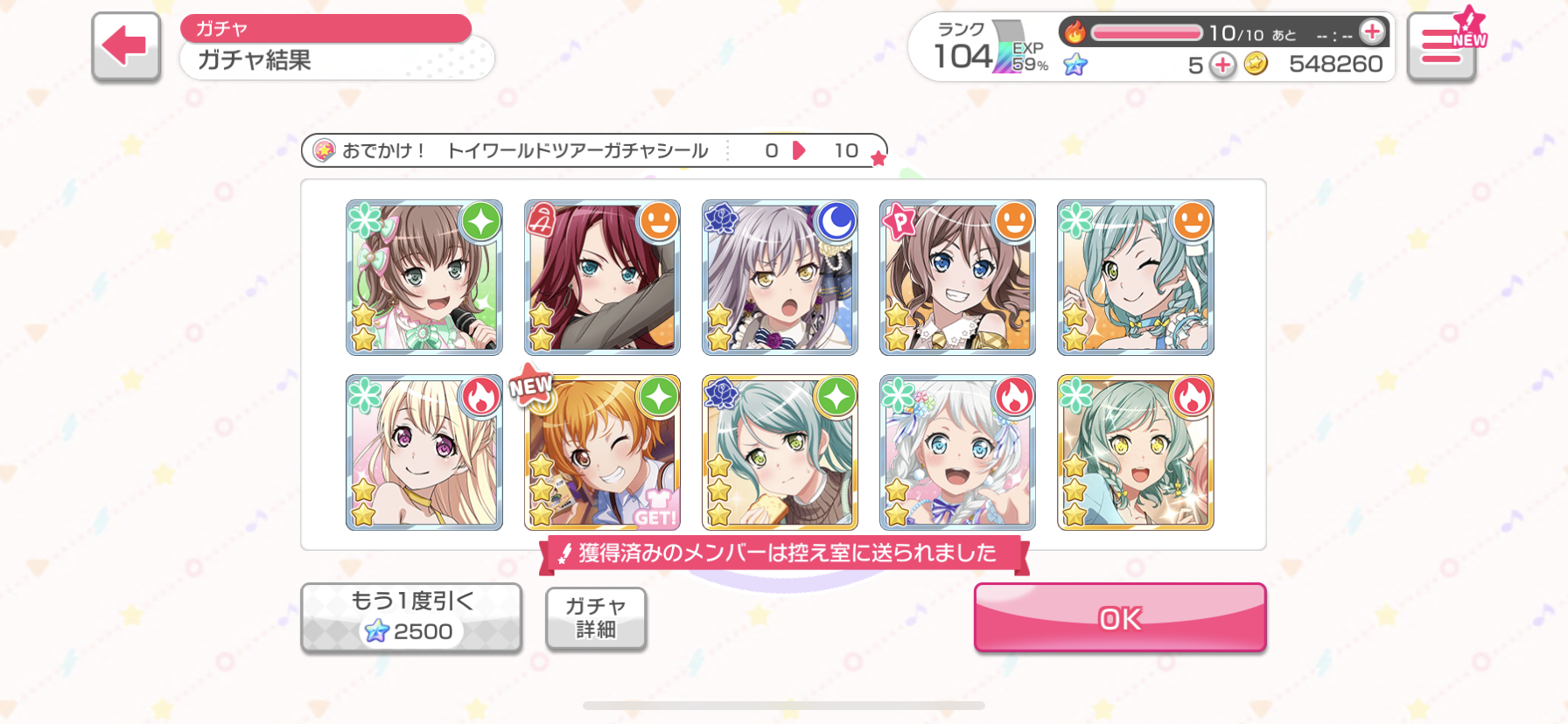Tap もう1度引く 2500 draw again button
Viewport: 1568px width, 724px height.
tap(411, 617)
